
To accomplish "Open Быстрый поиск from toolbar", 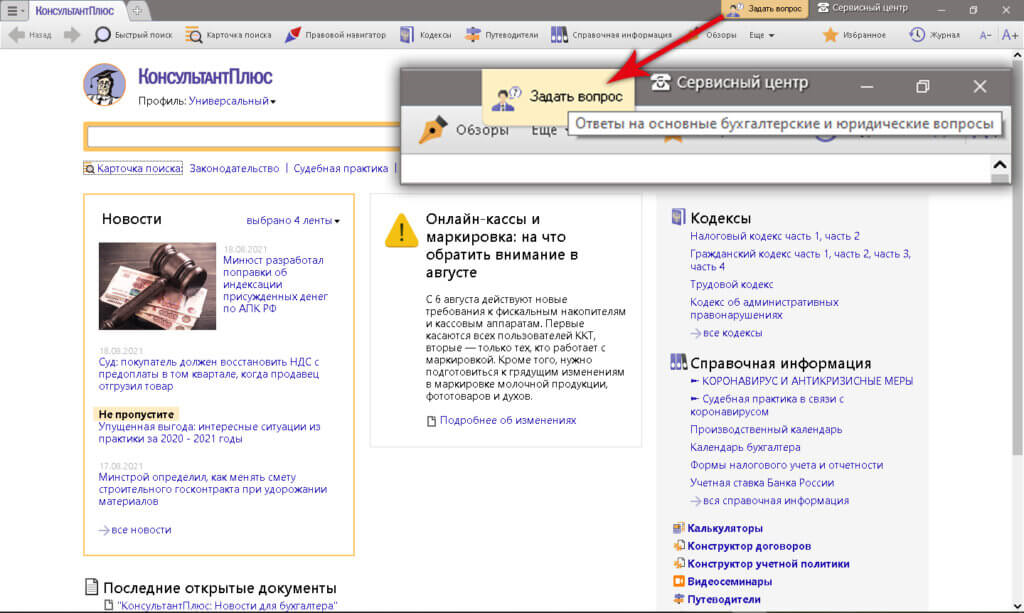I will coord(133,35).
